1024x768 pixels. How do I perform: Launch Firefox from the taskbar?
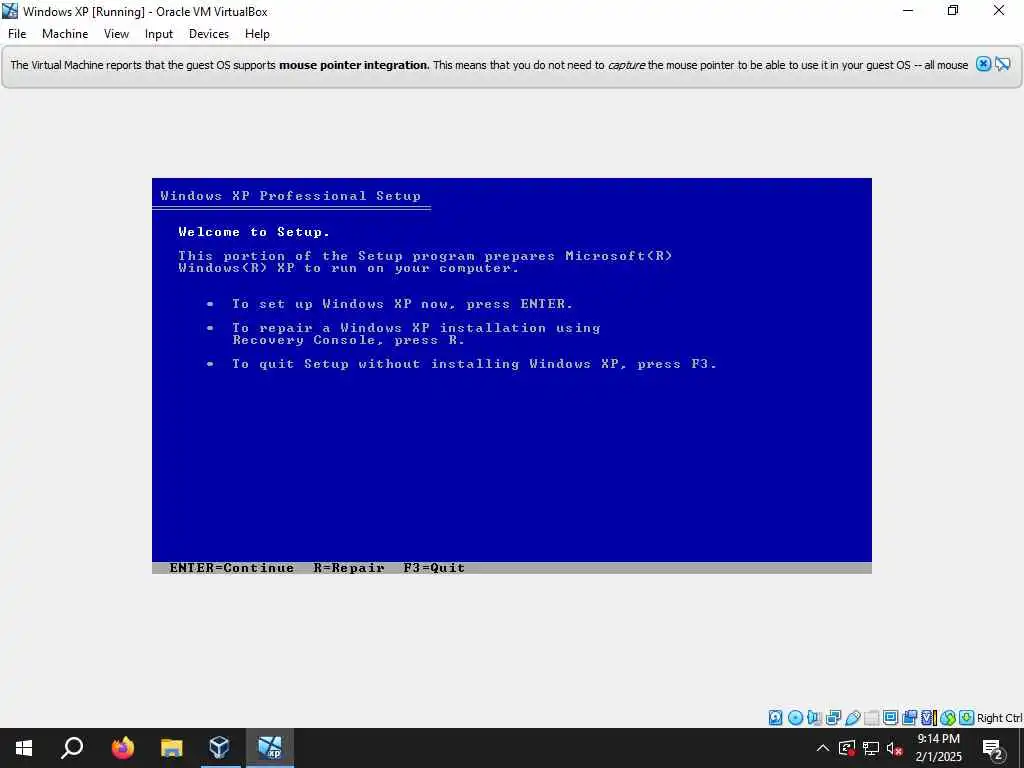[122, 748]
